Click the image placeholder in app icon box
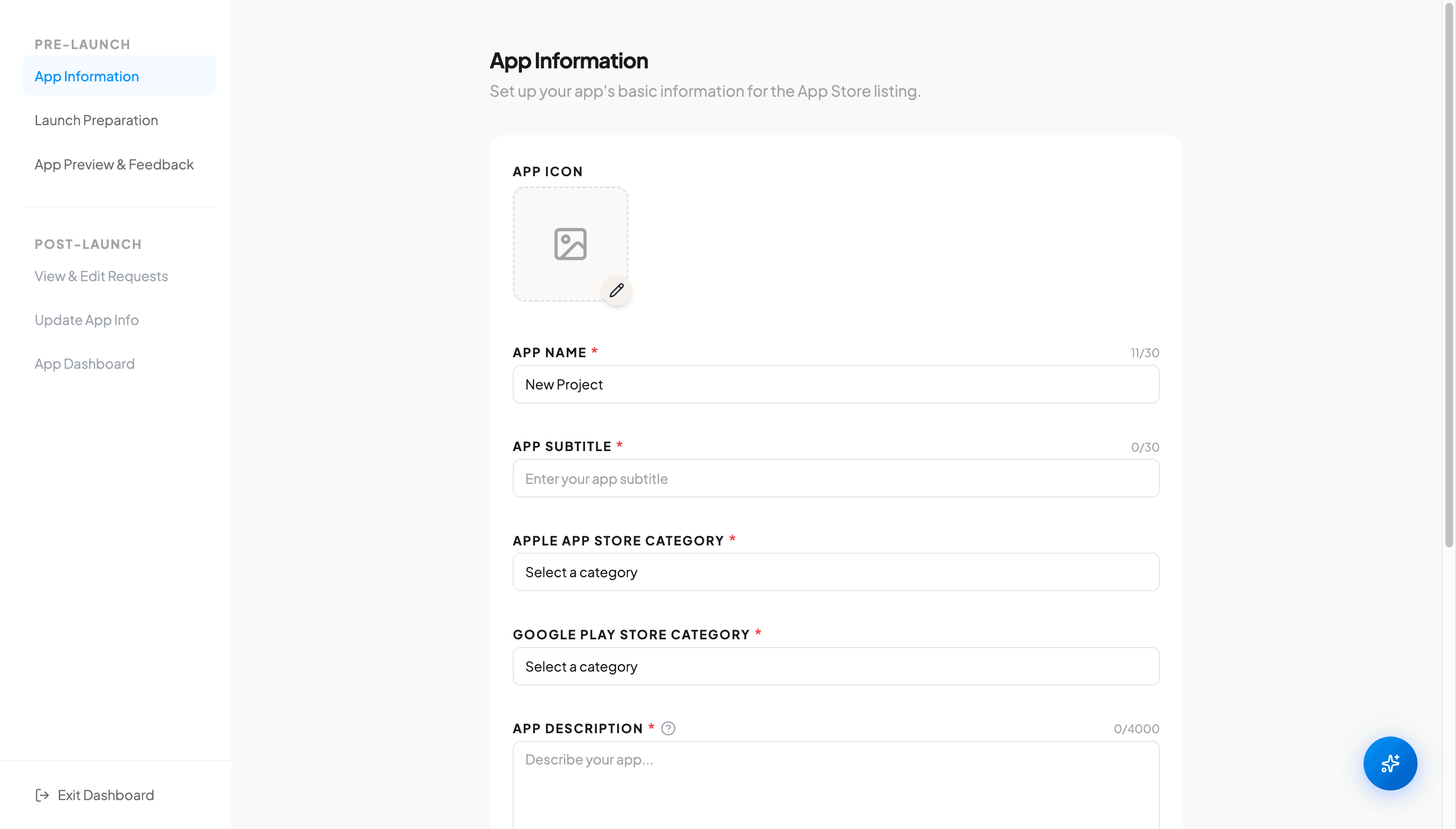The image size is (1456, 829). click(x=570, y=244)
